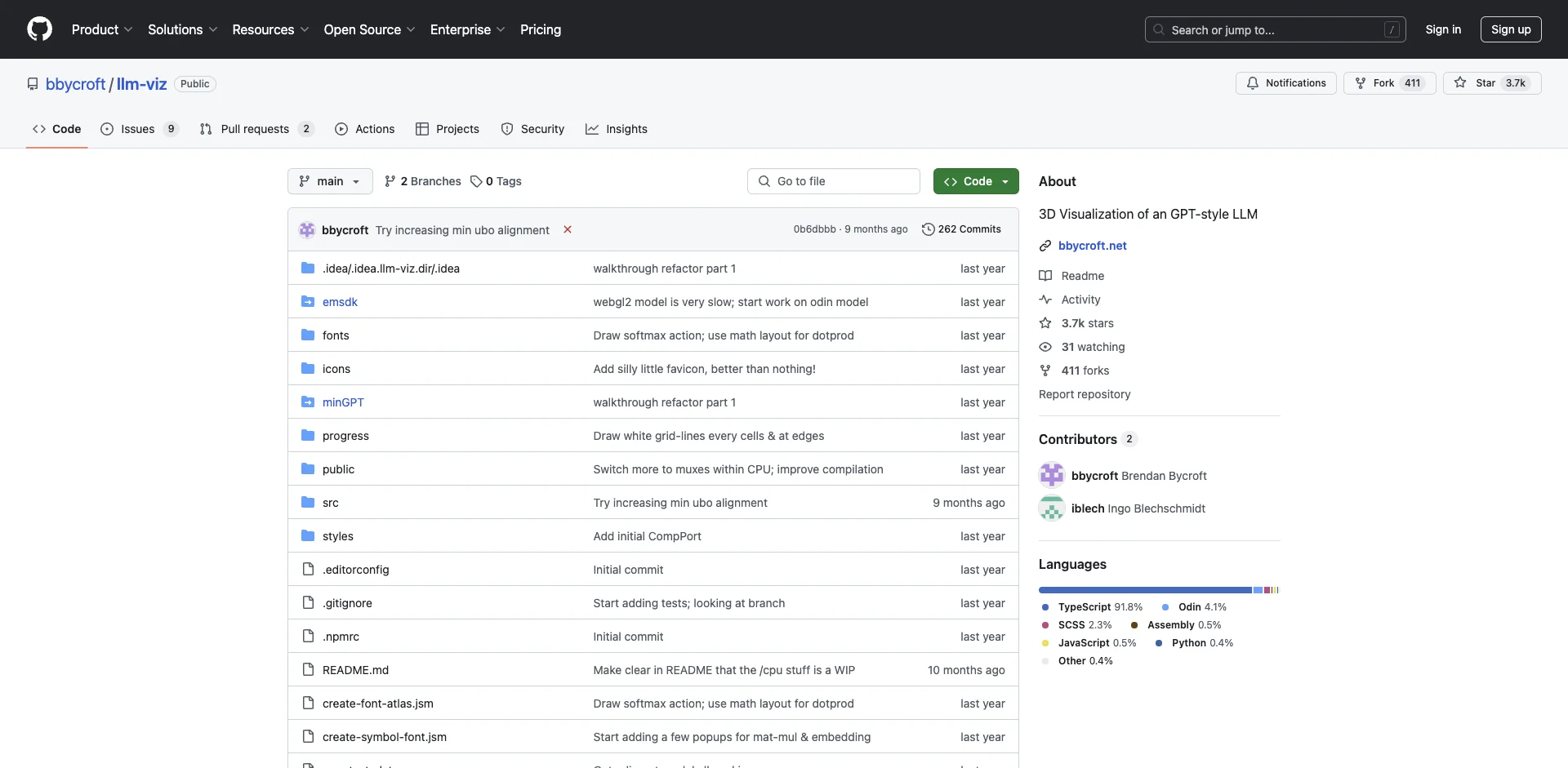
Task: Open the bbycroft owner link
Action: point(76,84)
